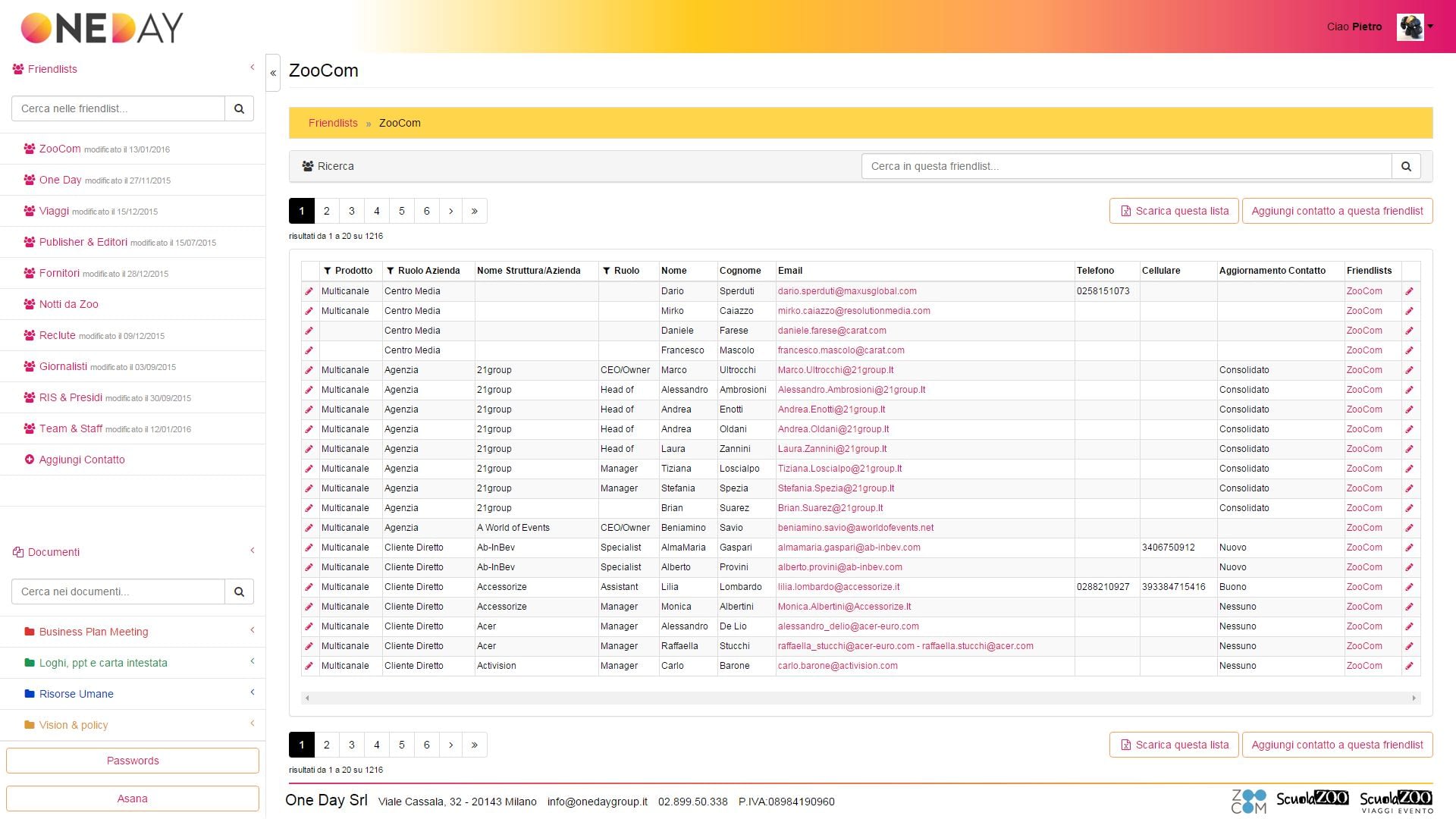
Task: Edit Carlo Barone row with left pencil
Action: pos(309,666)
